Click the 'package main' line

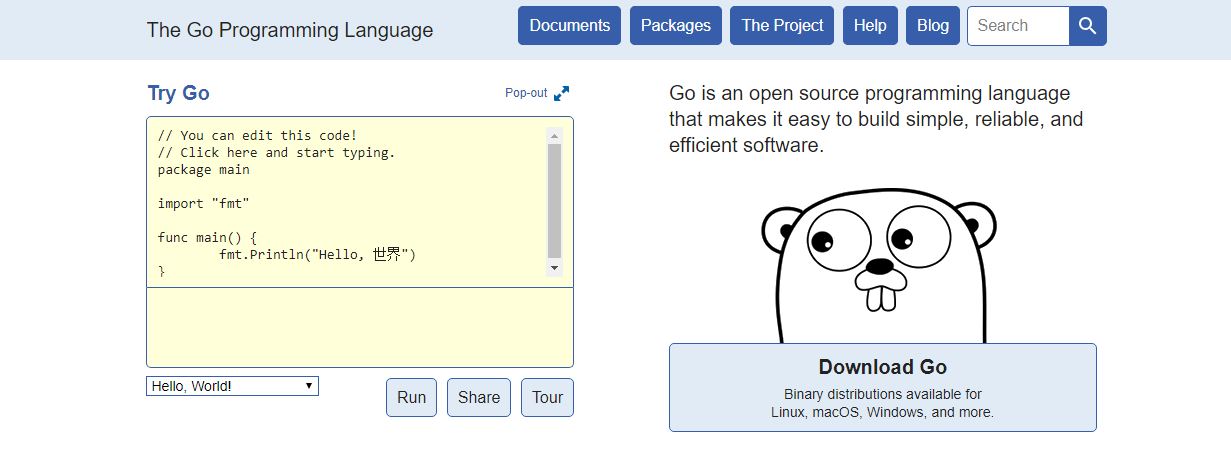click(204, 169)
